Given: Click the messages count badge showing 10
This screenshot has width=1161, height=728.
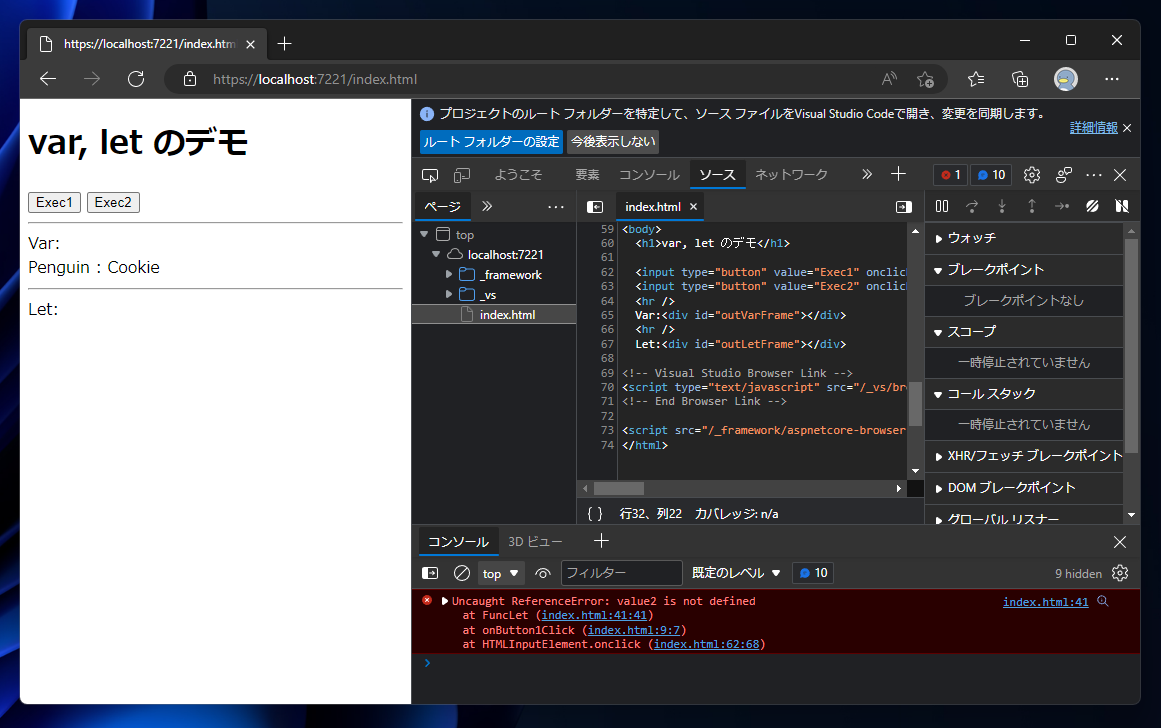Looking at the screenshot, I should click(x=991, y=175).
